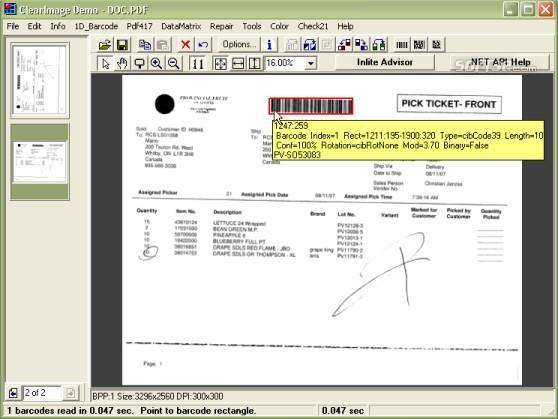The image size is (558, 419).
Task: Select the first page thumbnail
Action: (40, 80)
